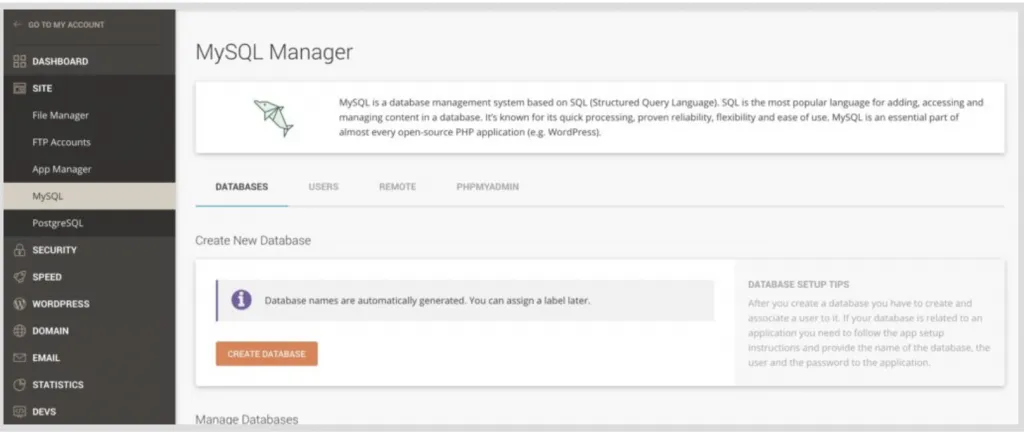Click the Domain globe icon
Viewport: 1024px width, 433px height.
click(20, 331)
